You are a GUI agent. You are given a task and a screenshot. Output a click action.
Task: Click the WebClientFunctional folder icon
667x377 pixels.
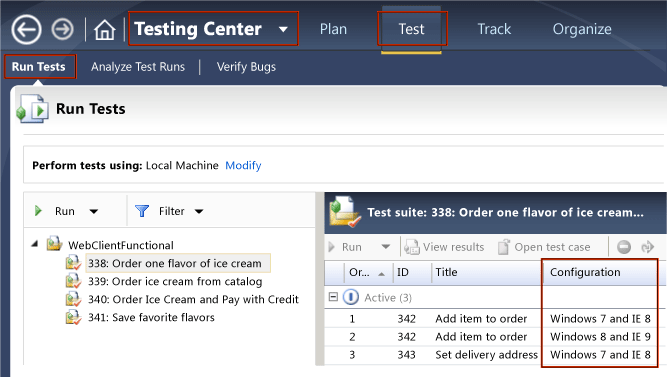(54, 243)
